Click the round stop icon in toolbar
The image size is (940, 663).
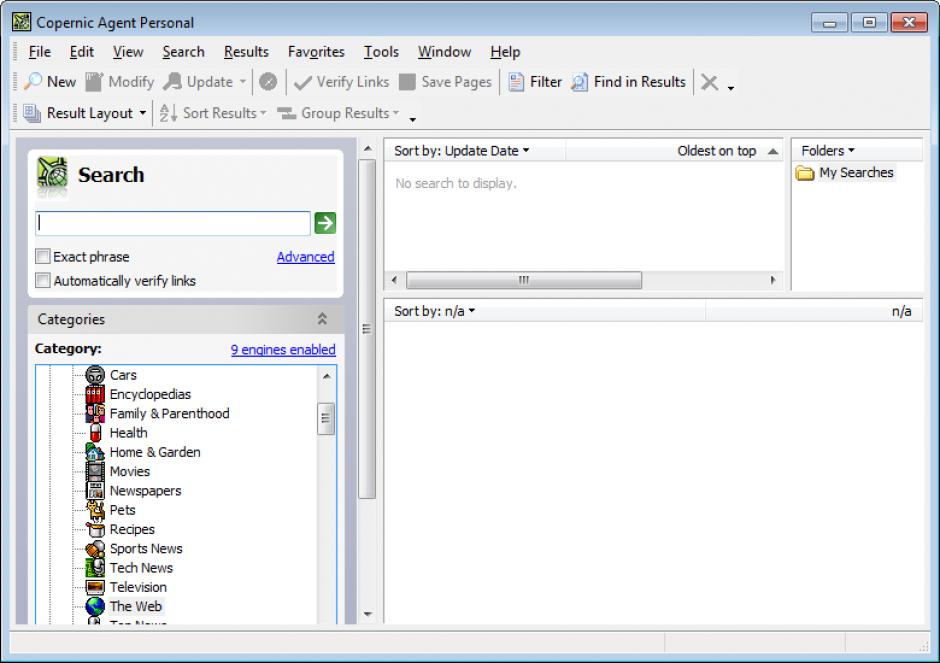tap(268, 82)
